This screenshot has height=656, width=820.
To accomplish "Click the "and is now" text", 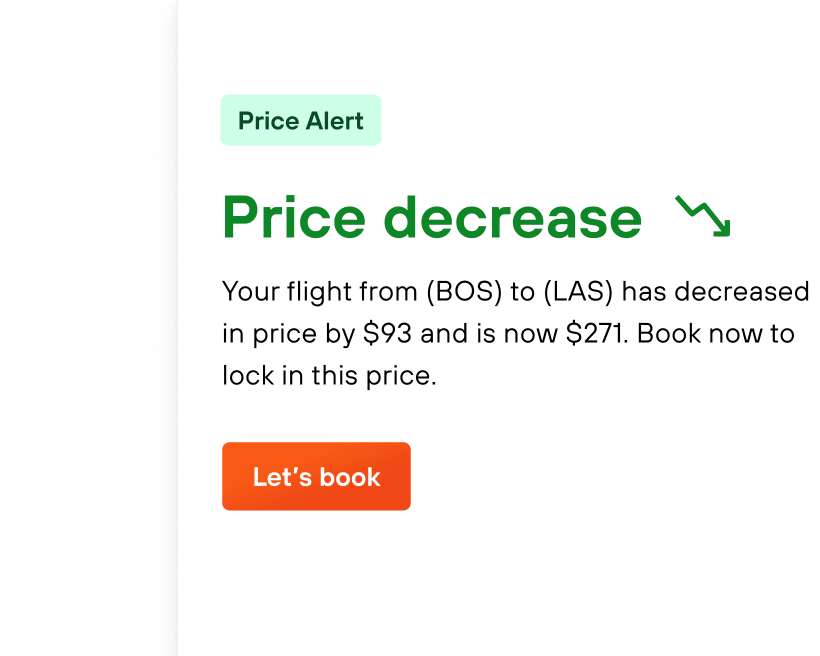I will (489, 334).
